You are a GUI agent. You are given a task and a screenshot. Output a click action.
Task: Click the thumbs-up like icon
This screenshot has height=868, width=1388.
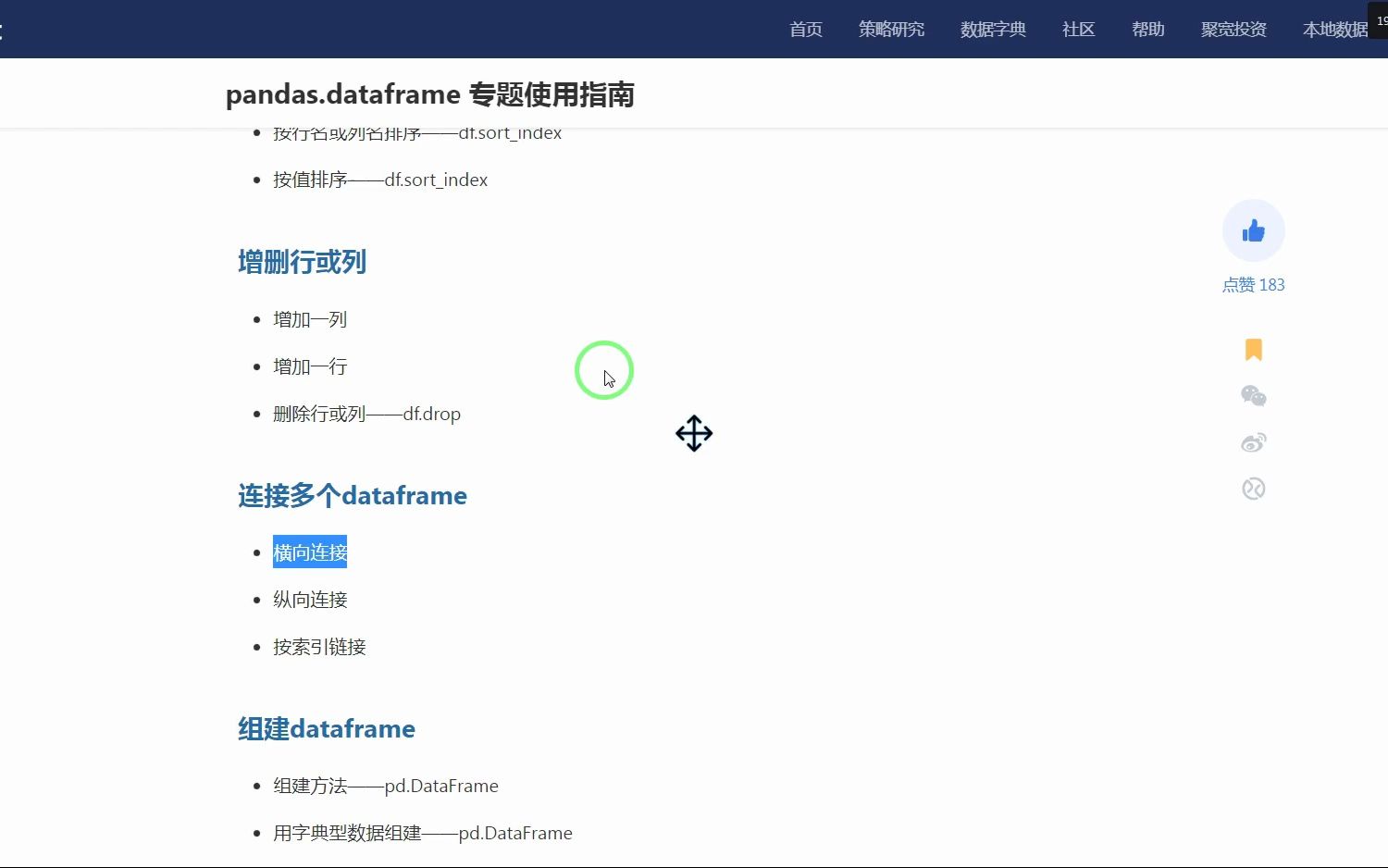coord(1254,230)
